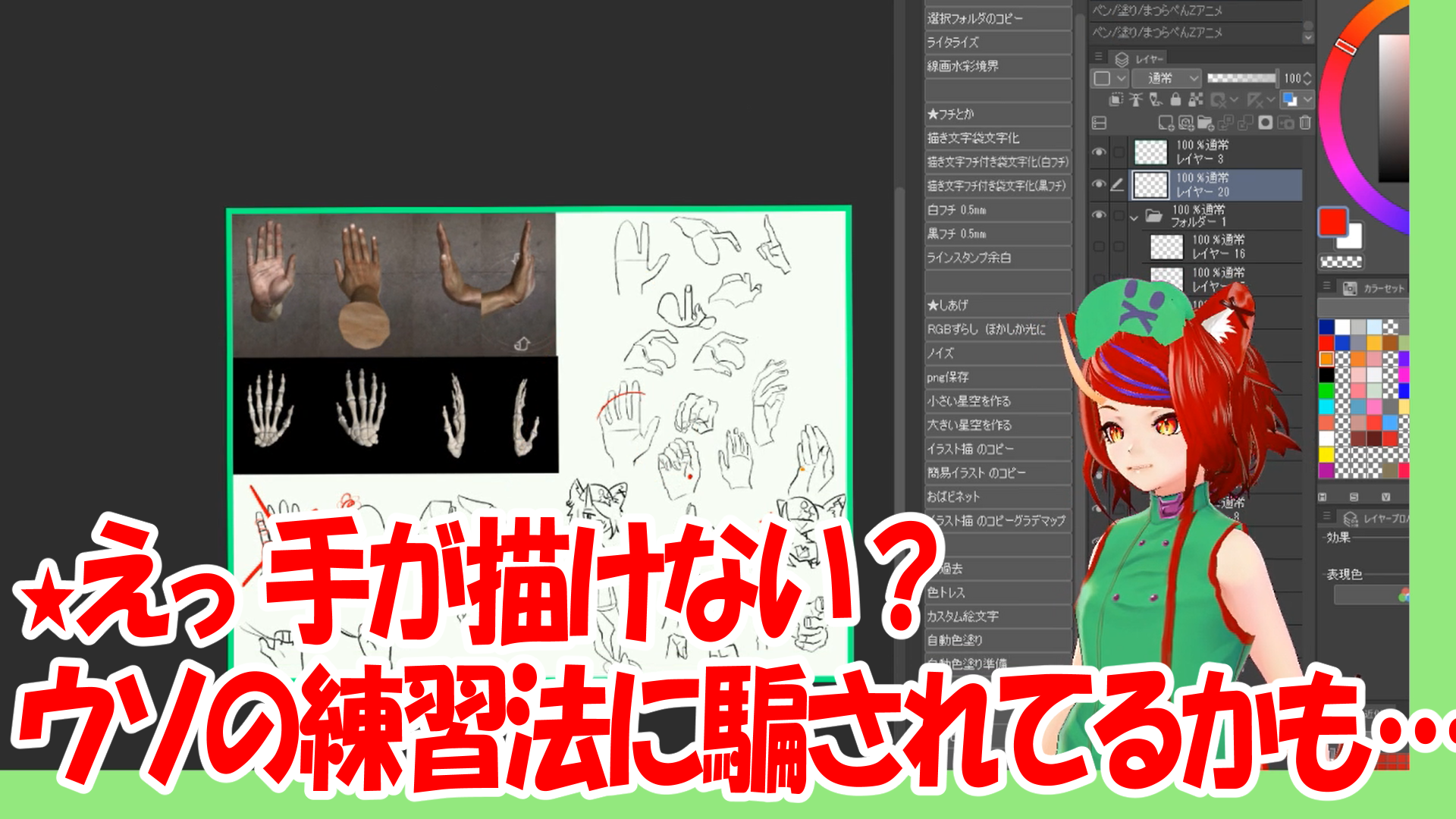Hide layer 20 with eye icon
The height and width of the screenshot is (819, 1456).
pos(1098,184)
